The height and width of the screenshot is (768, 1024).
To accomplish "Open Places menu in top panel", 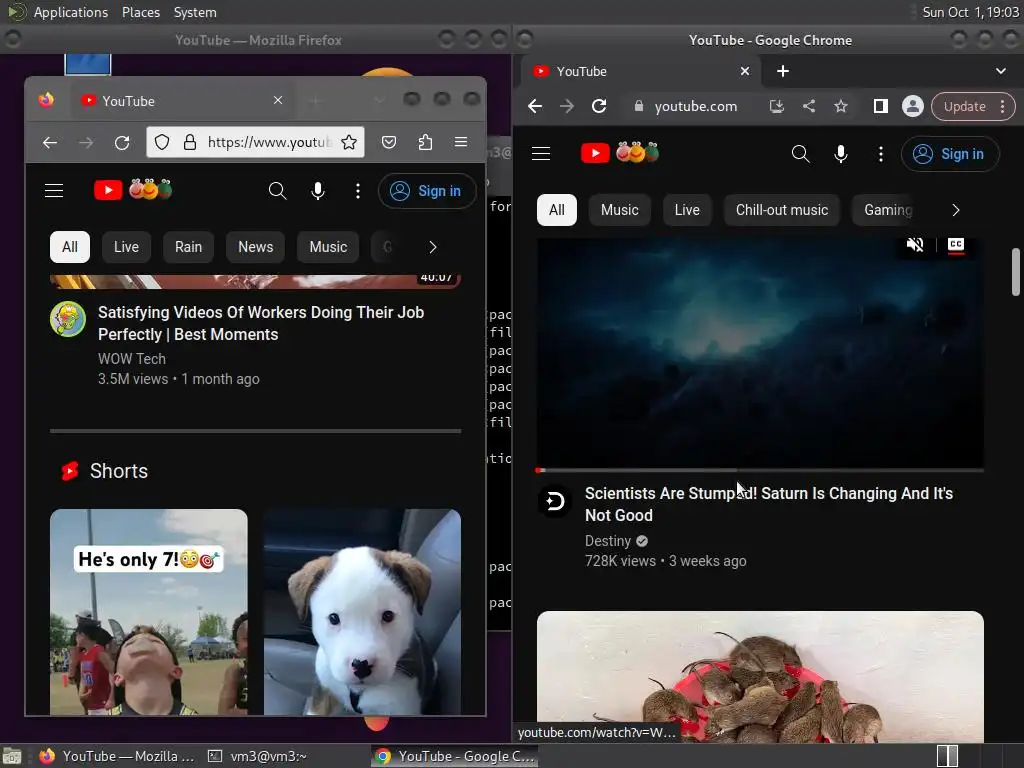I will point(141,12).
